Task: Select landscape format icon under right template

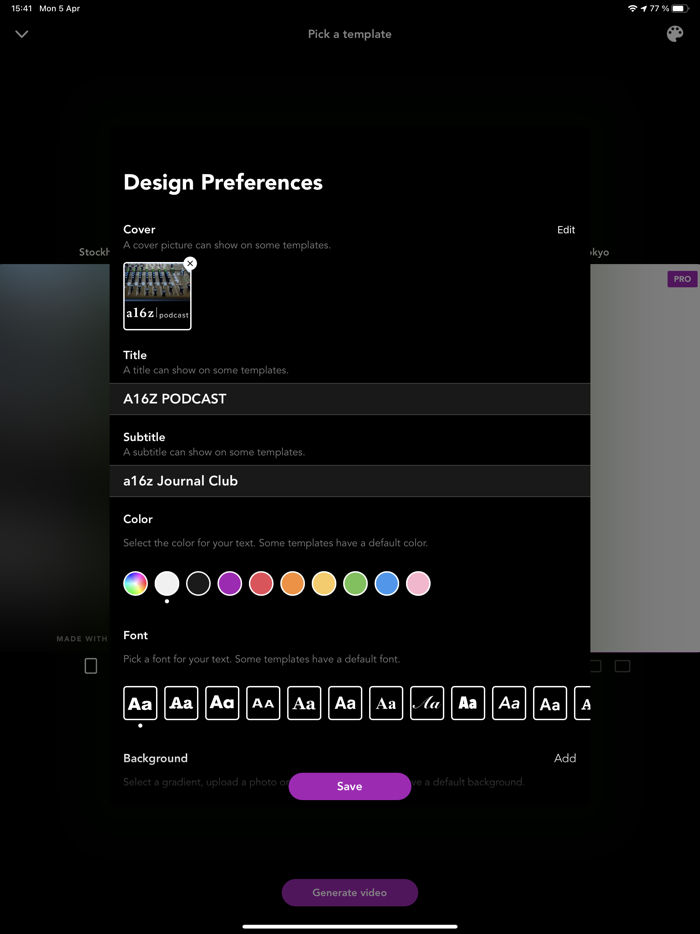Action: click(623, 666)
